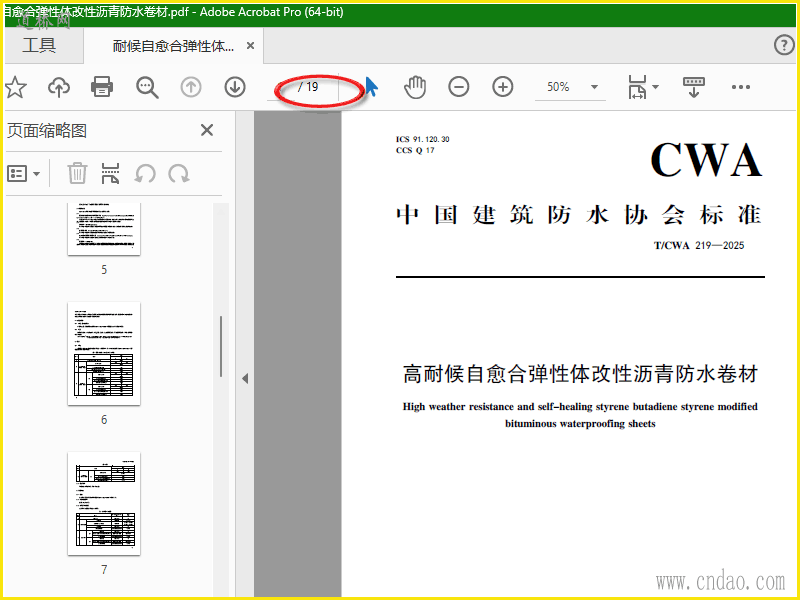
Task: Activate the hand pan tool
Action: [415, 87]
